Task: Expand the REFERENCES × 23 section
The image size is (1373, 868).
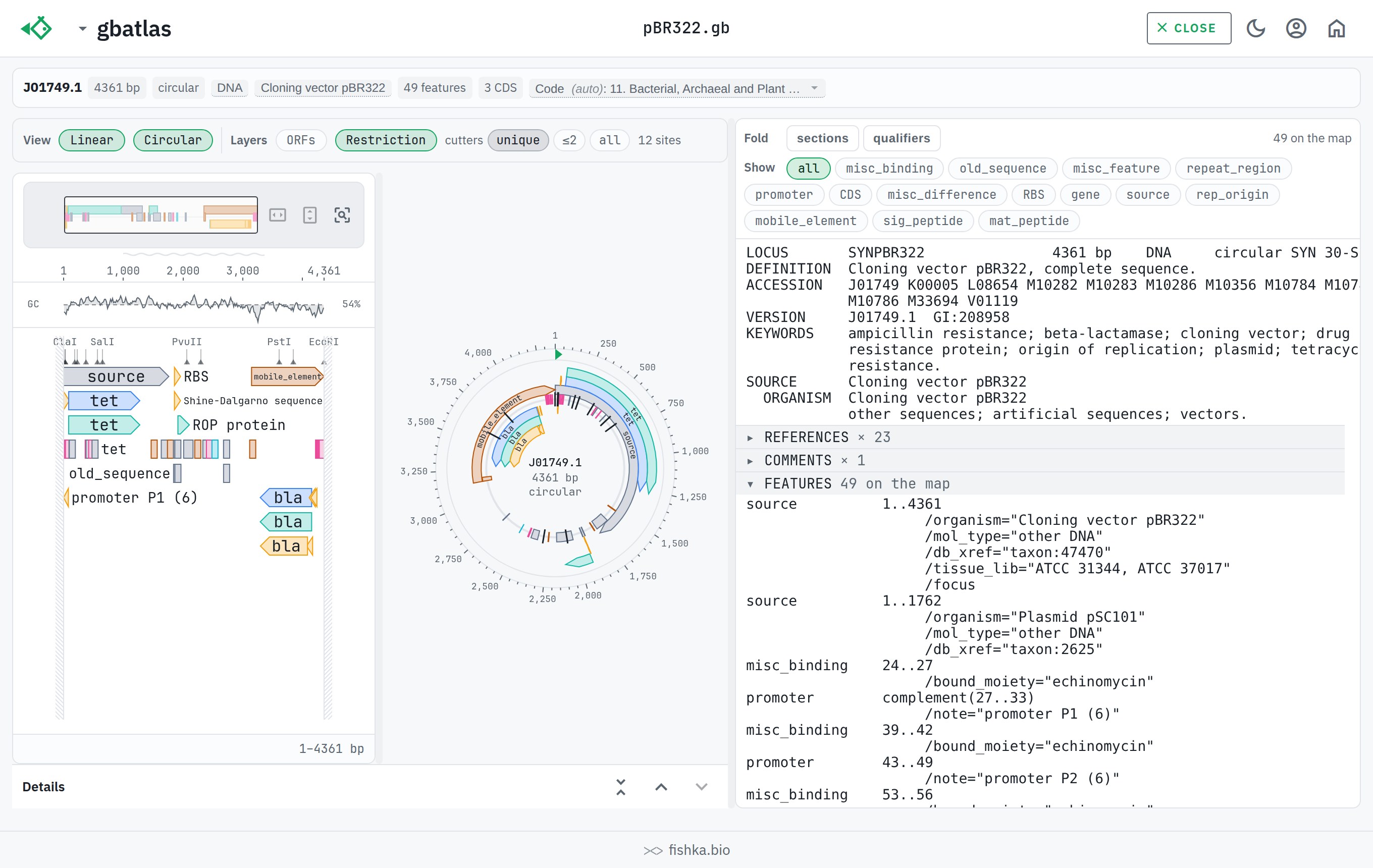Action: (x=1040, y=437)
